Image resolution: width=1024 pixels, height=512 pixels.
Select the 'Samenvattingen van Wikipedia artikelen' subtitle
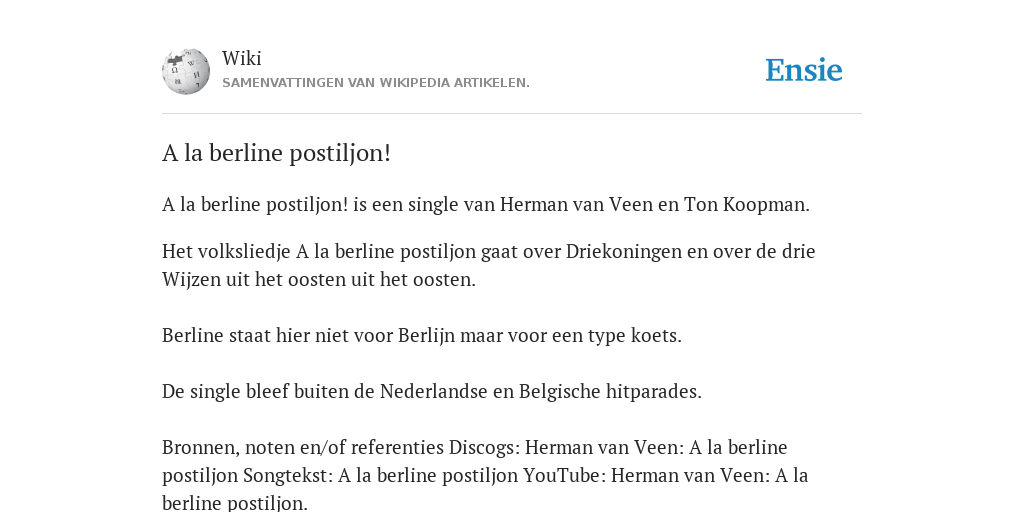point(376,83)
